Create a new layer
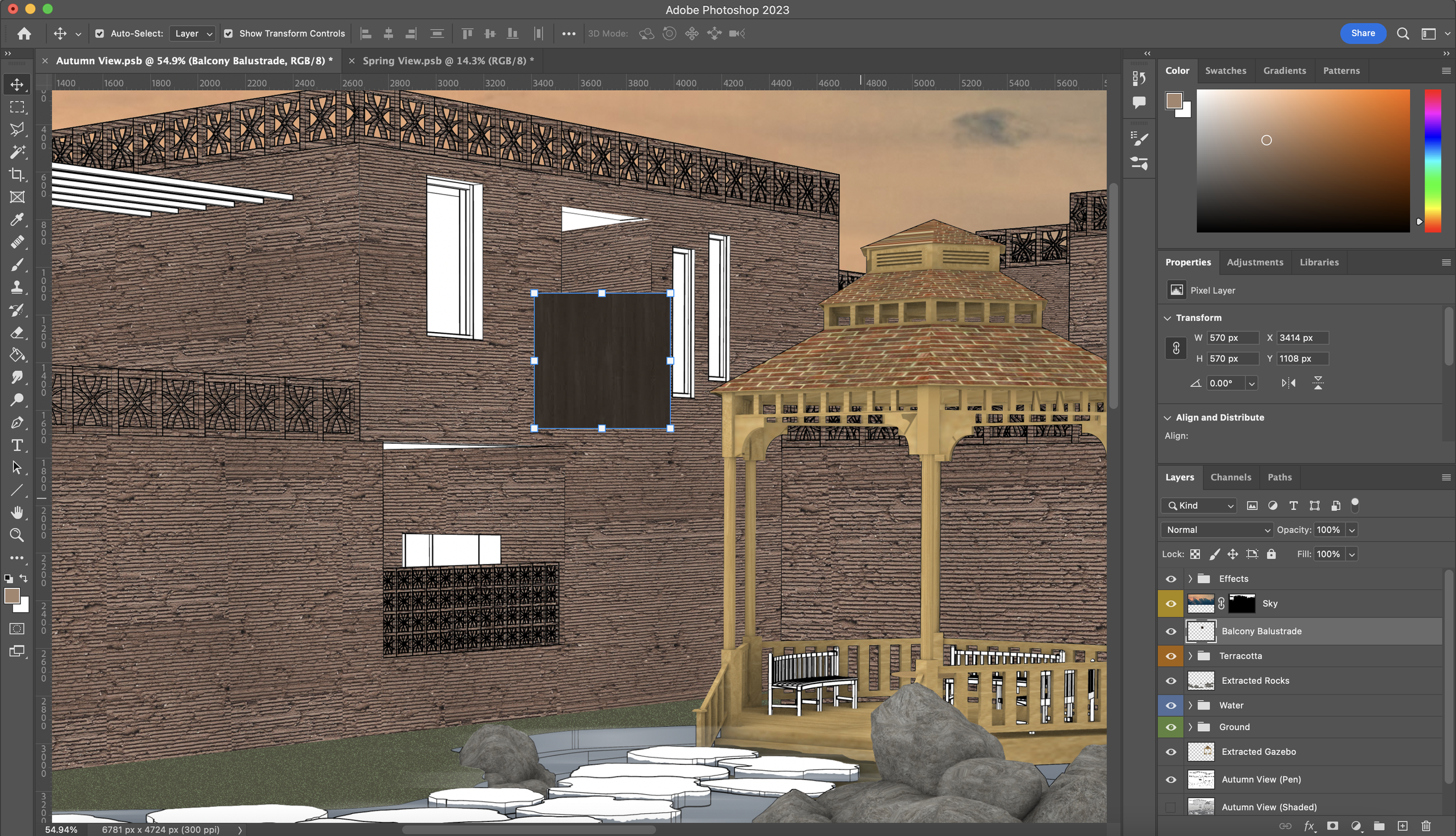The image size is (1456, 836). point(1402,826)
